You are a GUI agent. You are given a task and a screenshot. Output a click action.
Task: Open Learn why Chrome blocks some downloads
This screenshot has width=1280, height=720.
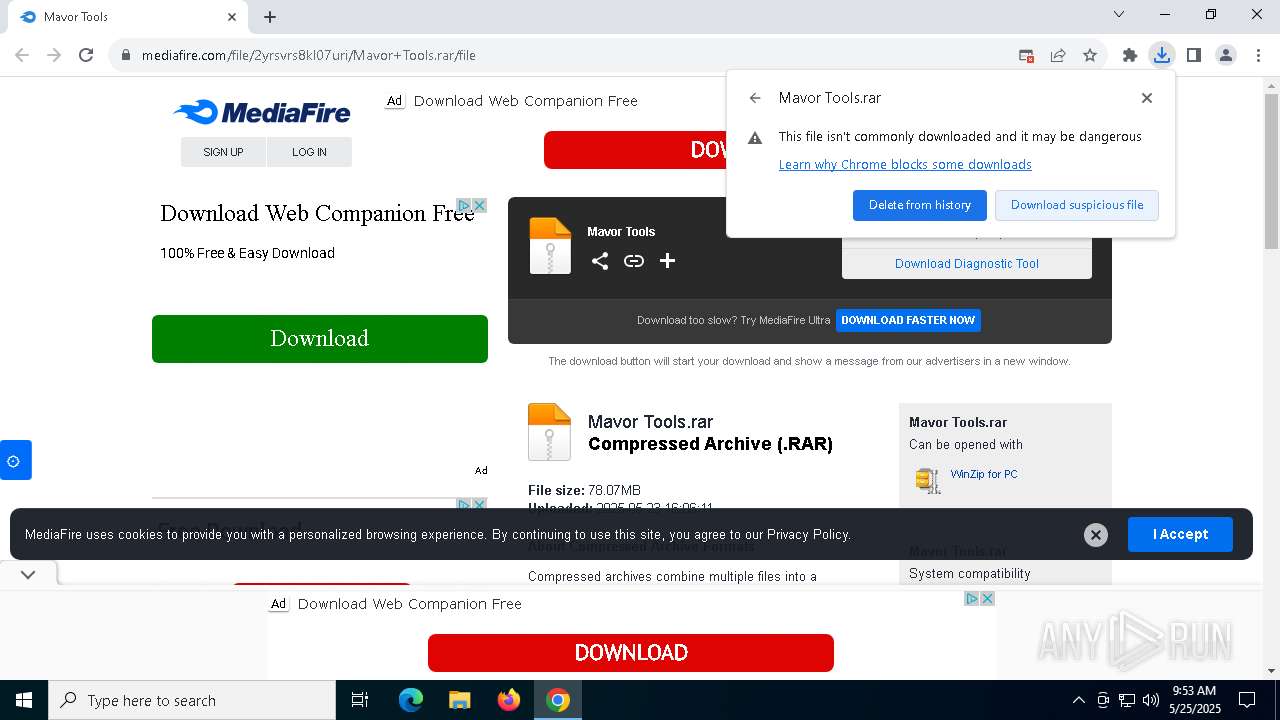[x=905, y=165]
